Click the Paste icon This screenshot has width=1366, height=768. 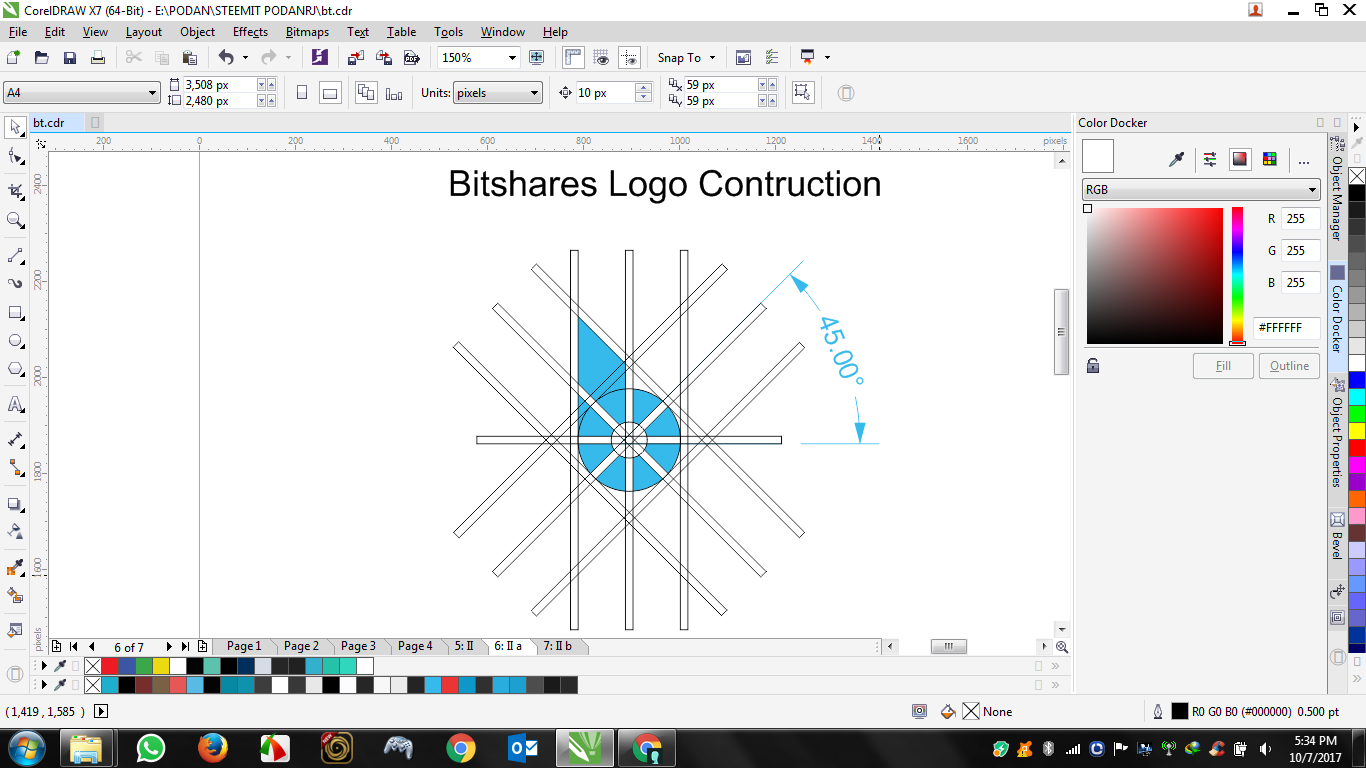pos(190,58)
